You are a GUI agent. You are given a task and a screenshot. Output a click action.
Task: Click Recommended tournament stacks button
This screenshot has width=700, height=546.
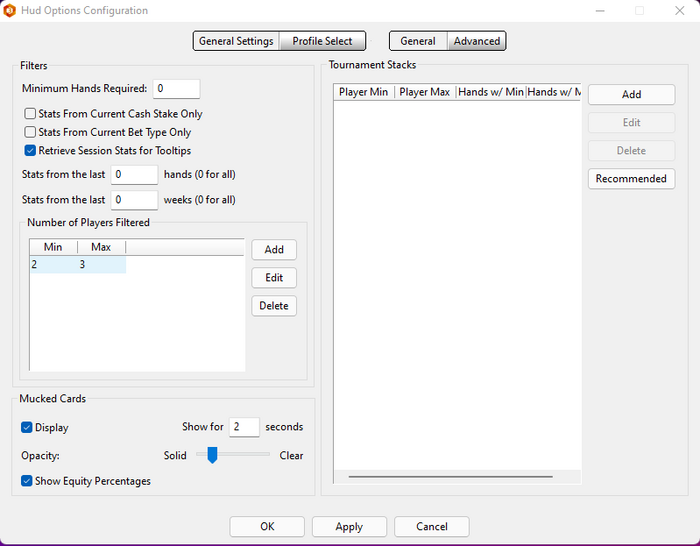[x=631, y=179]
